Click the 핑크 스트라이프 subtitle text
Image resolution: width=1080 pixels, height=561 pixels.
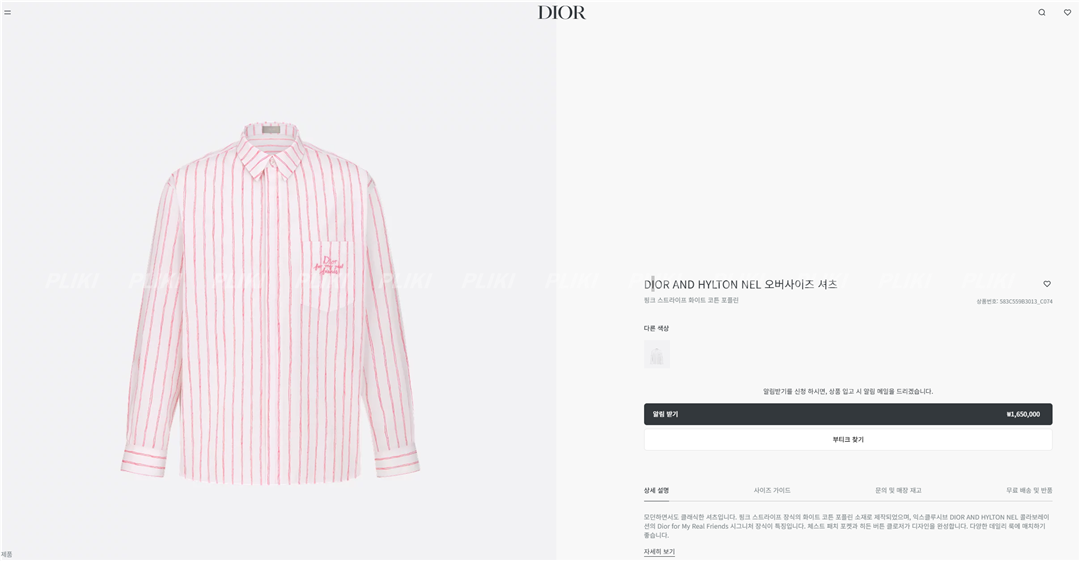click(x=691, y=300)
